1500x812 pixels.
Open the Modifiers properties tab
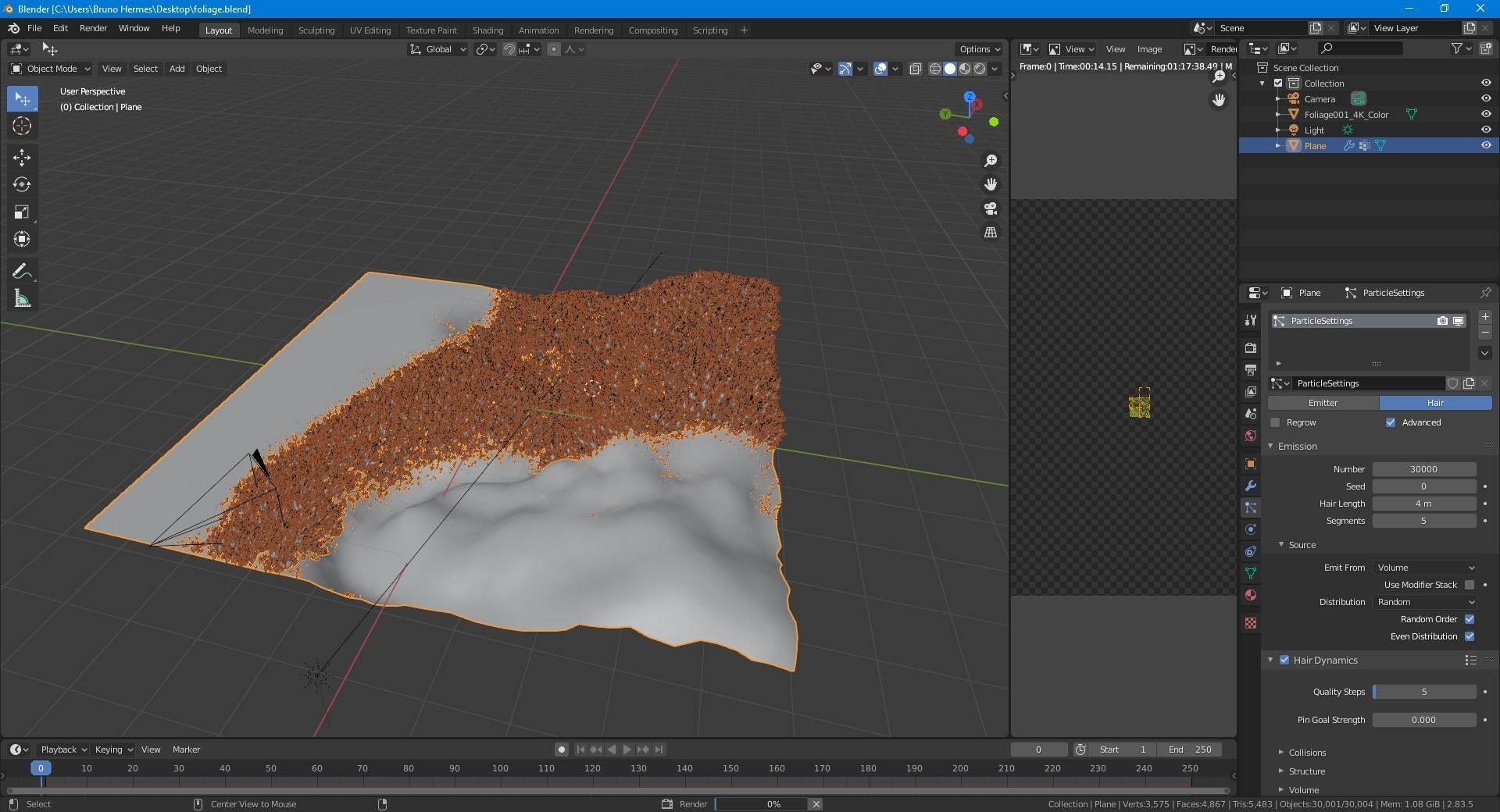pyautogui.click(x=1251, y=486)
